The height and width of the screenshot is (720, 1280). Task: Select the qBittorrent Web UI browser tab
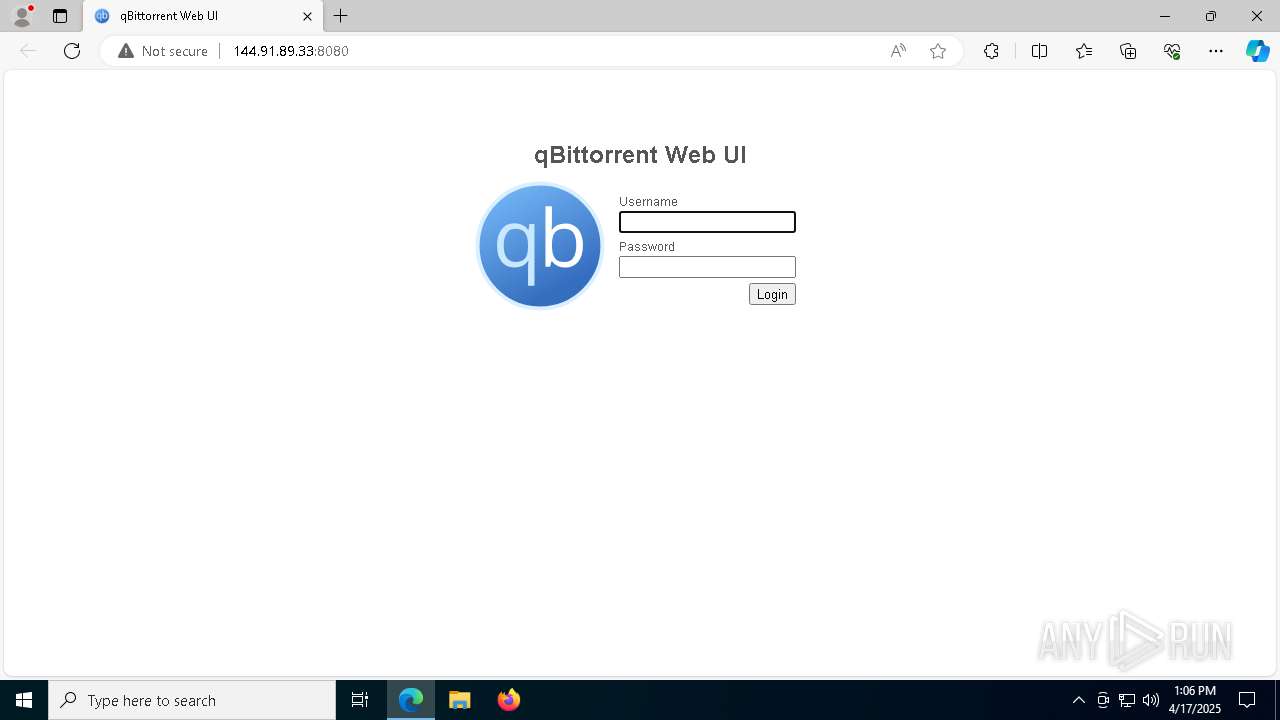click(x=203, y=16)
